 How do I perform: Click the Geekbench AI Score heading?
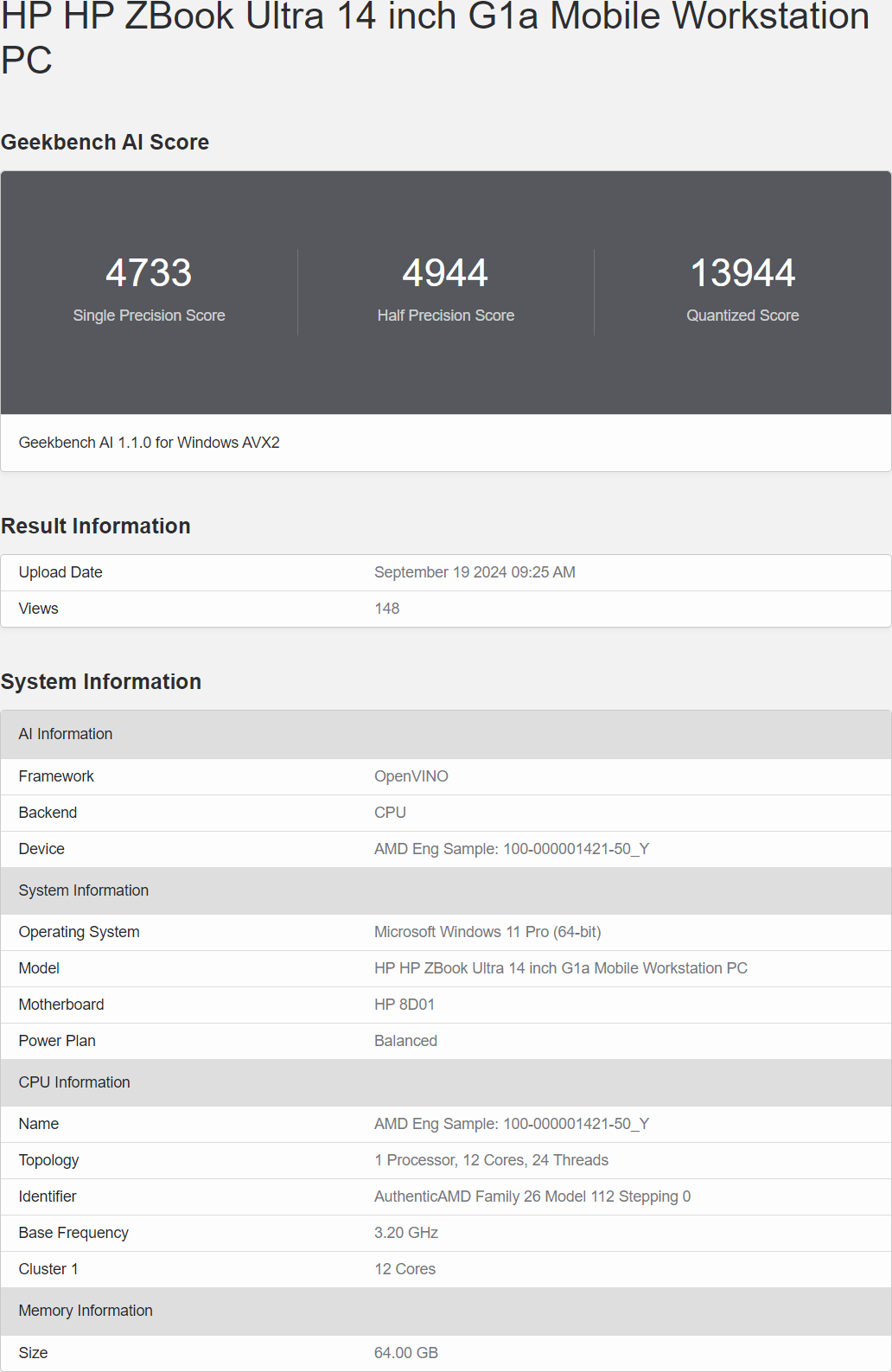[x=105, y=142]
